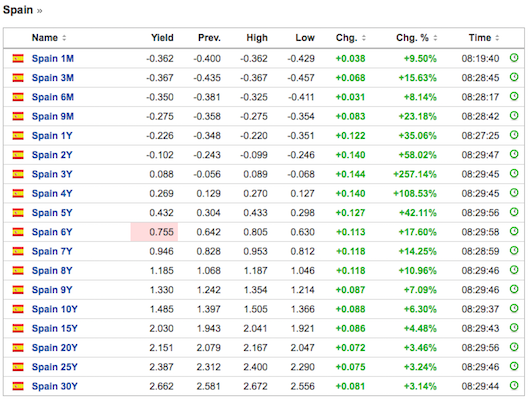Click the Spanish flag beside Spain 2Y
The width and height of the screenshot is (529, 401).
coord(18,155)
